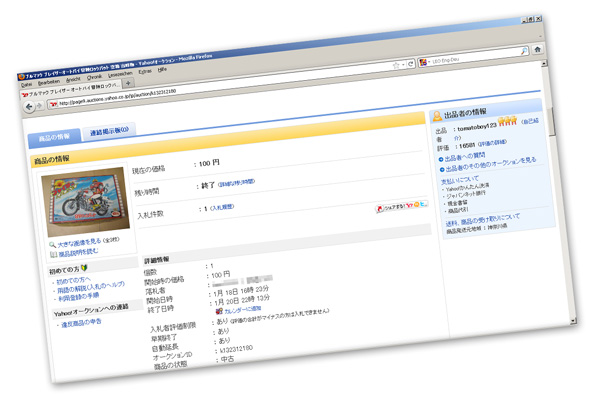Click the scrollbar up arrow

(x=544, y=63)
